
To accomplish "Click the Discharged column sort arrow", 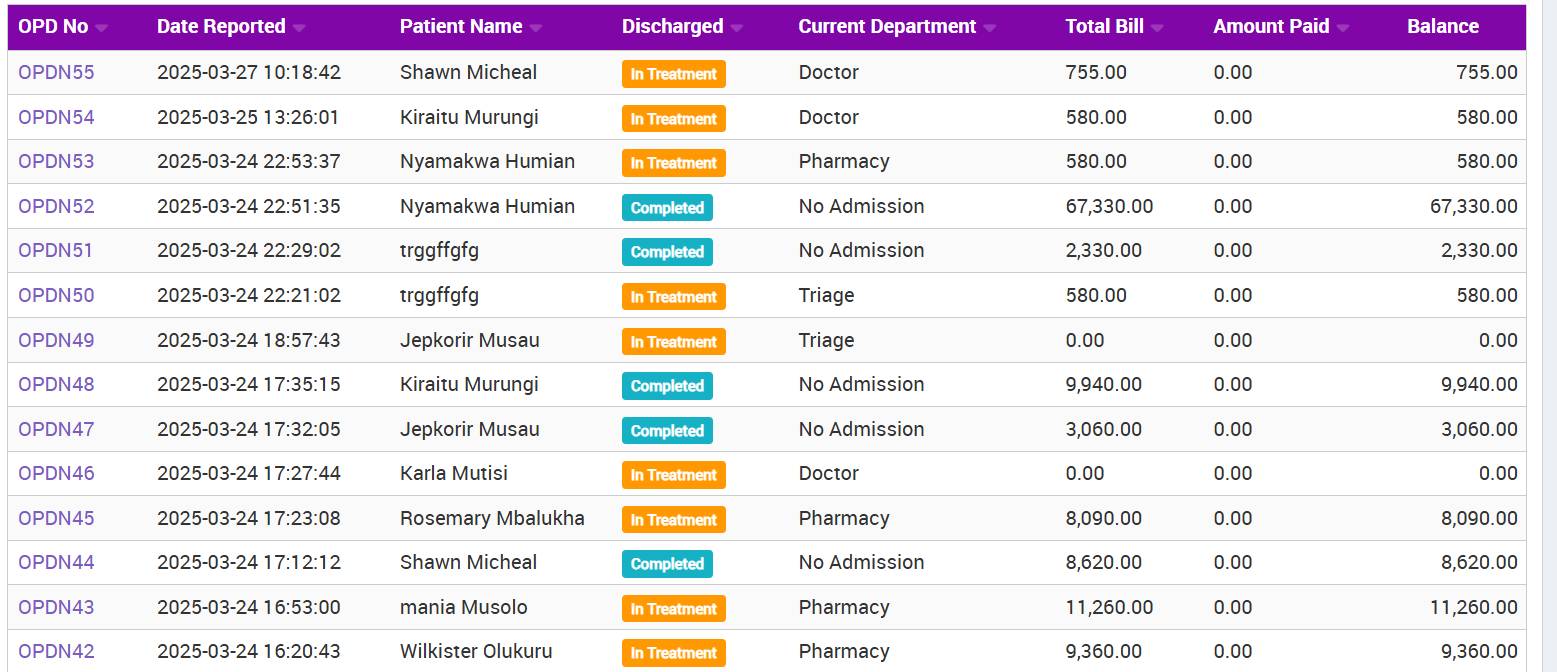I will pos(737,29).
